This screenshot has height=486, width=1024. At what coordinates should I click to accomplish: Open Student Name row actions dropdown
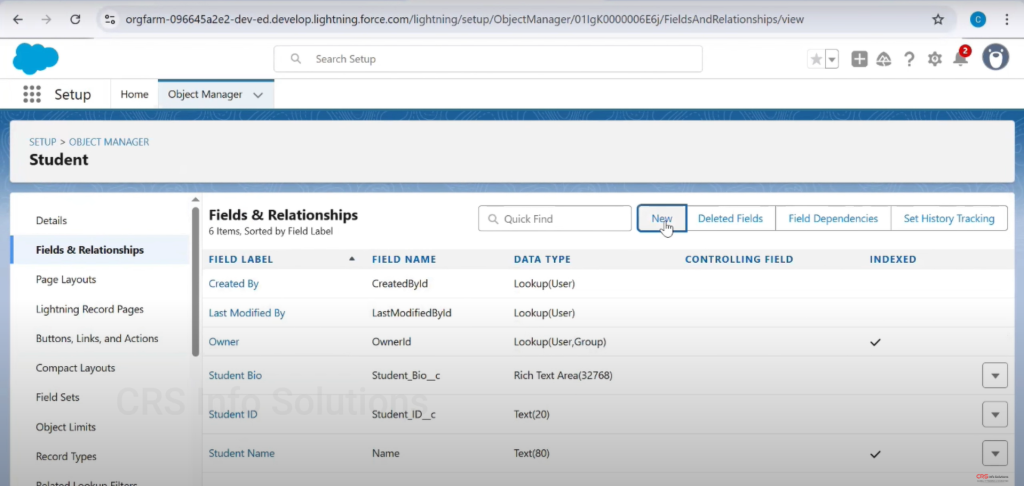click(995, 453)
